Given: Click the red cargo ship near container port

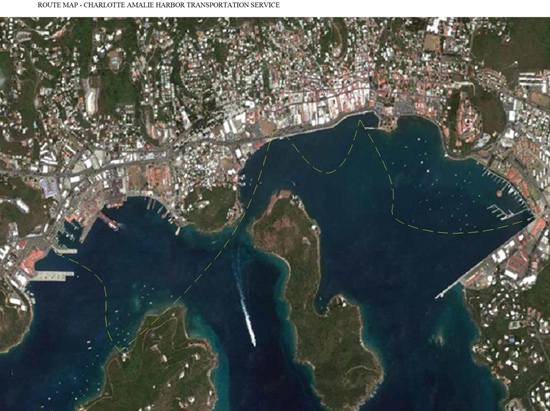Looking at the screenshot, I should pyautogui.click(x=109, y=221).
